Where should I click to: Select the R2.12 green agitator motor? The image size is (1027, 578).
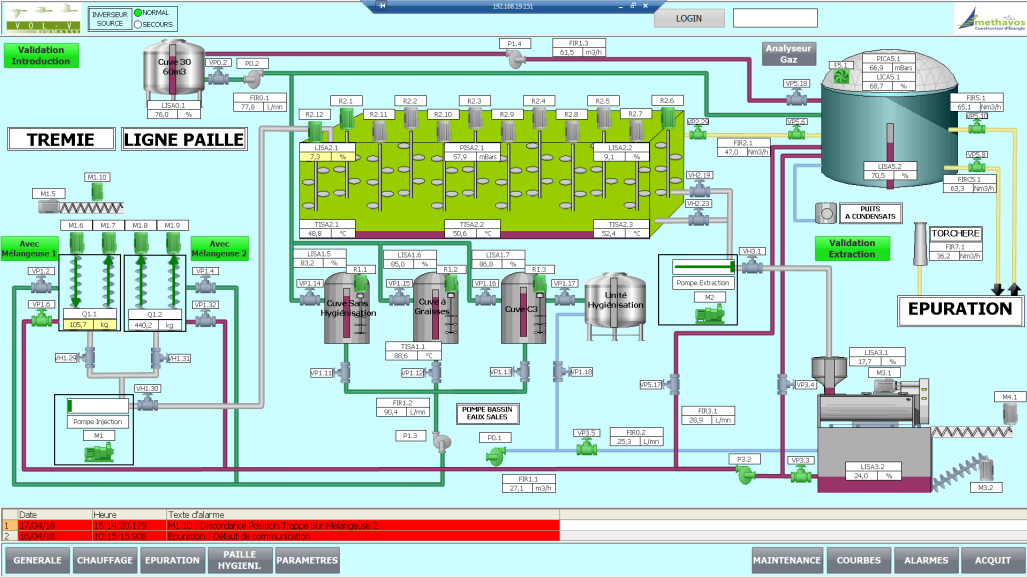point(315,132)
